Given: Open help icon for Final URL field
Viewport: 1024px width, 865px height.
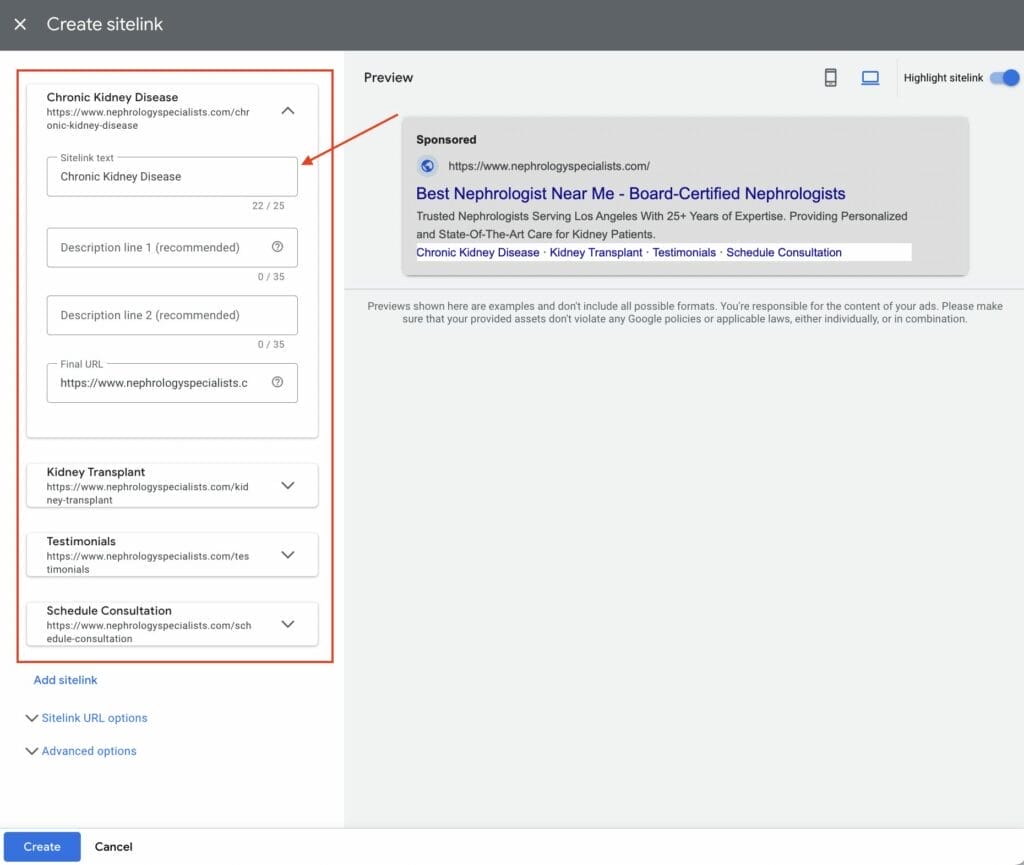Looking at the screenshot, I should 278,382.
